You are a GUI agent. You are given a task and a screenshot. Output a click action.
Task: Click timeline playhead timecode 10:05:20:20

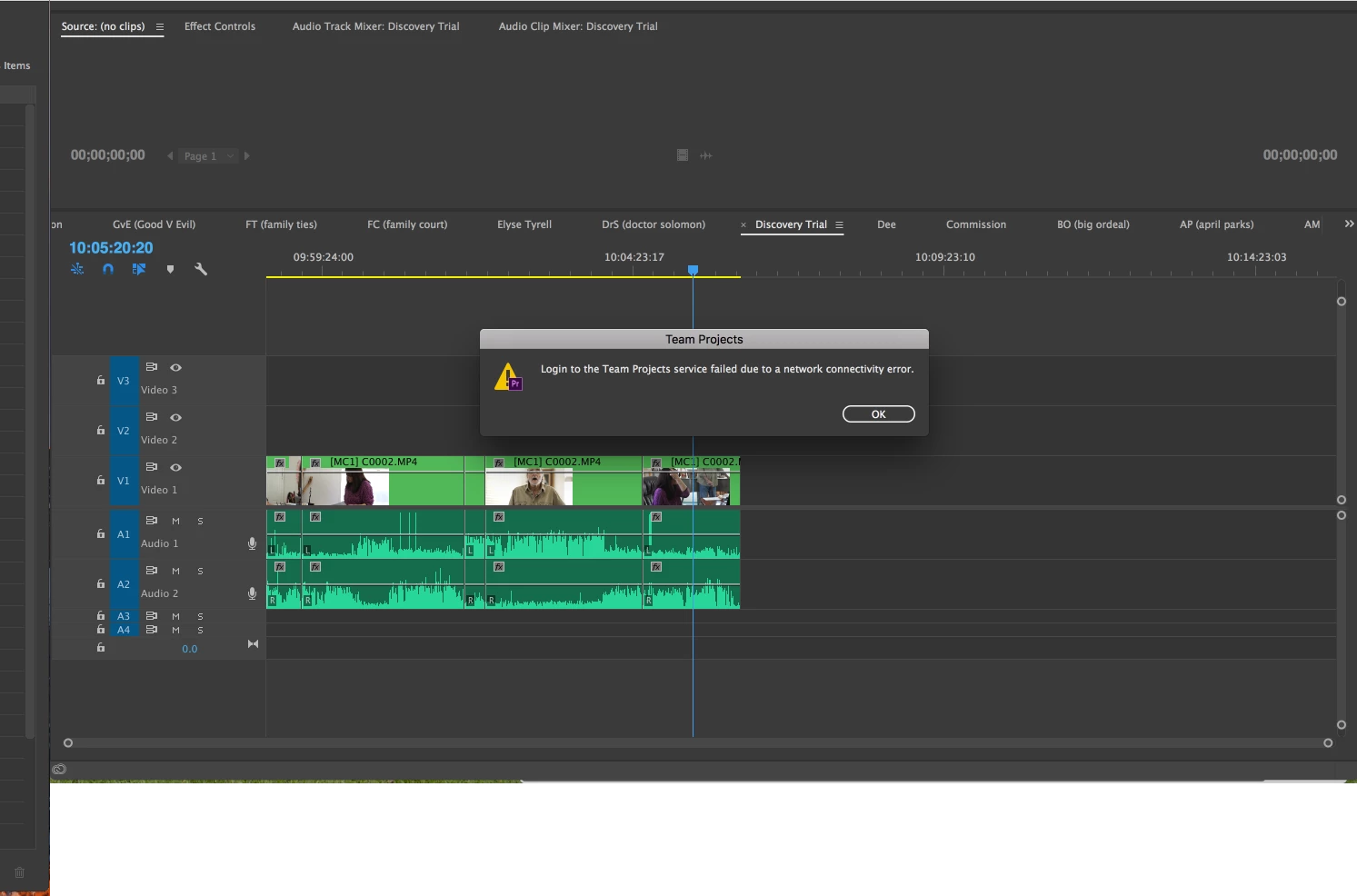(111, 247)
